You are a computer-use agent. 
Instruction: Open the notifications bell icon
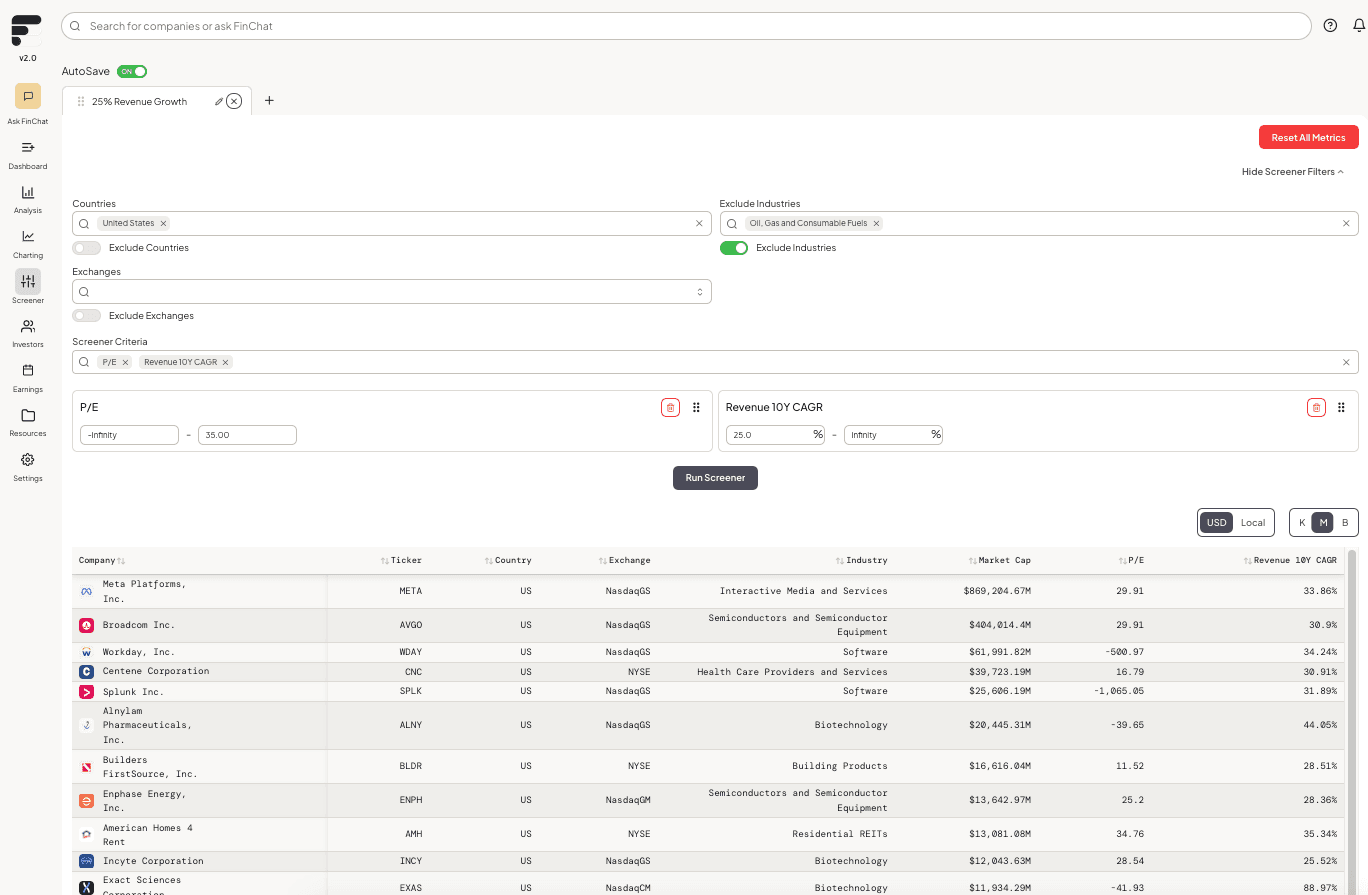pos(1359,26)
